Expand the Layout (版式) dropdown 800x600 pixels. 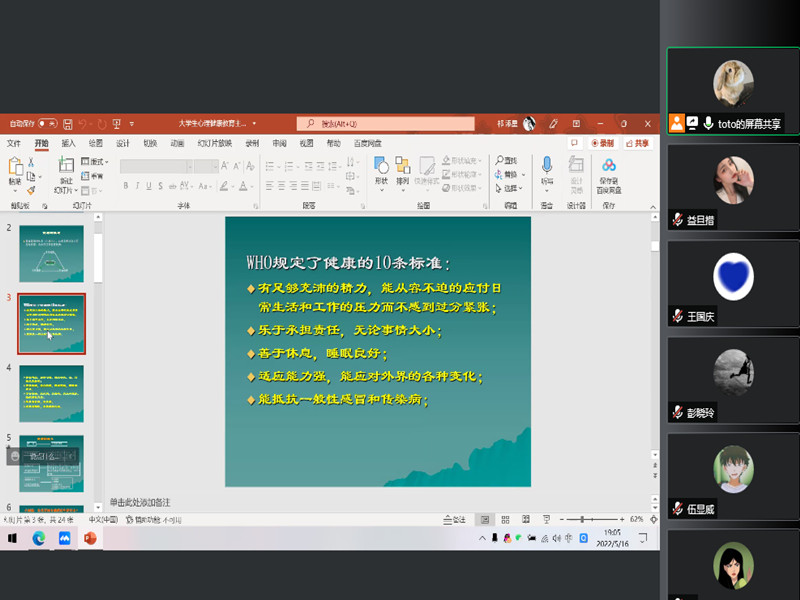(x=97, y=161)
